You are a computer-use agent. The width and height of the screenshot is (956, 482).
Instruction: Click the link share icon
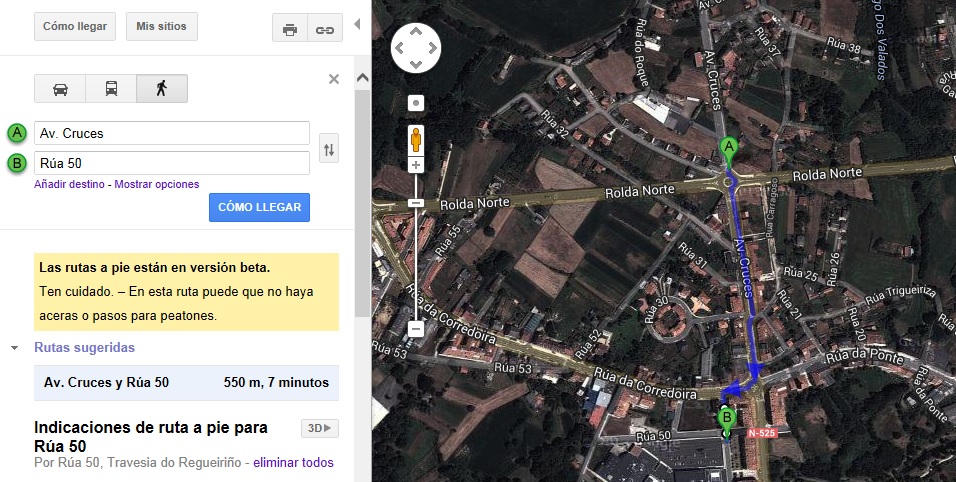tap(325, 29)
